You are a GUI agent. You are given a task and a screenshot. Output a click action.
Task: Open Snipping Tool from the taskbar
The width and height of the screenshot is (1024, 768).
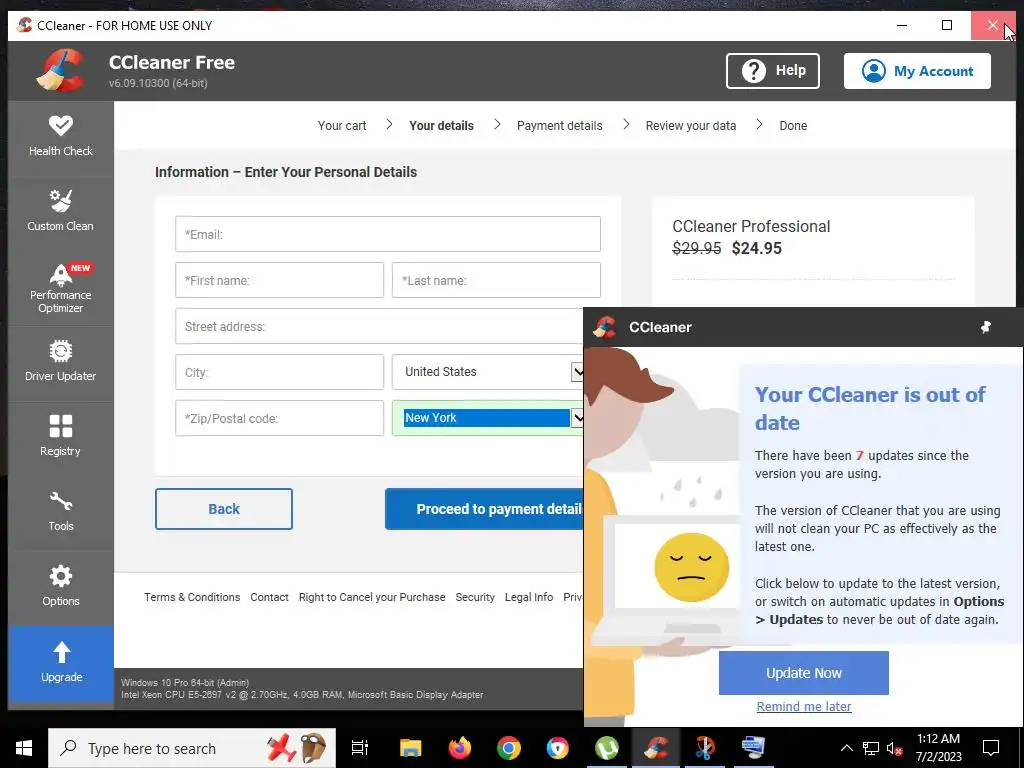coord(705,748)
